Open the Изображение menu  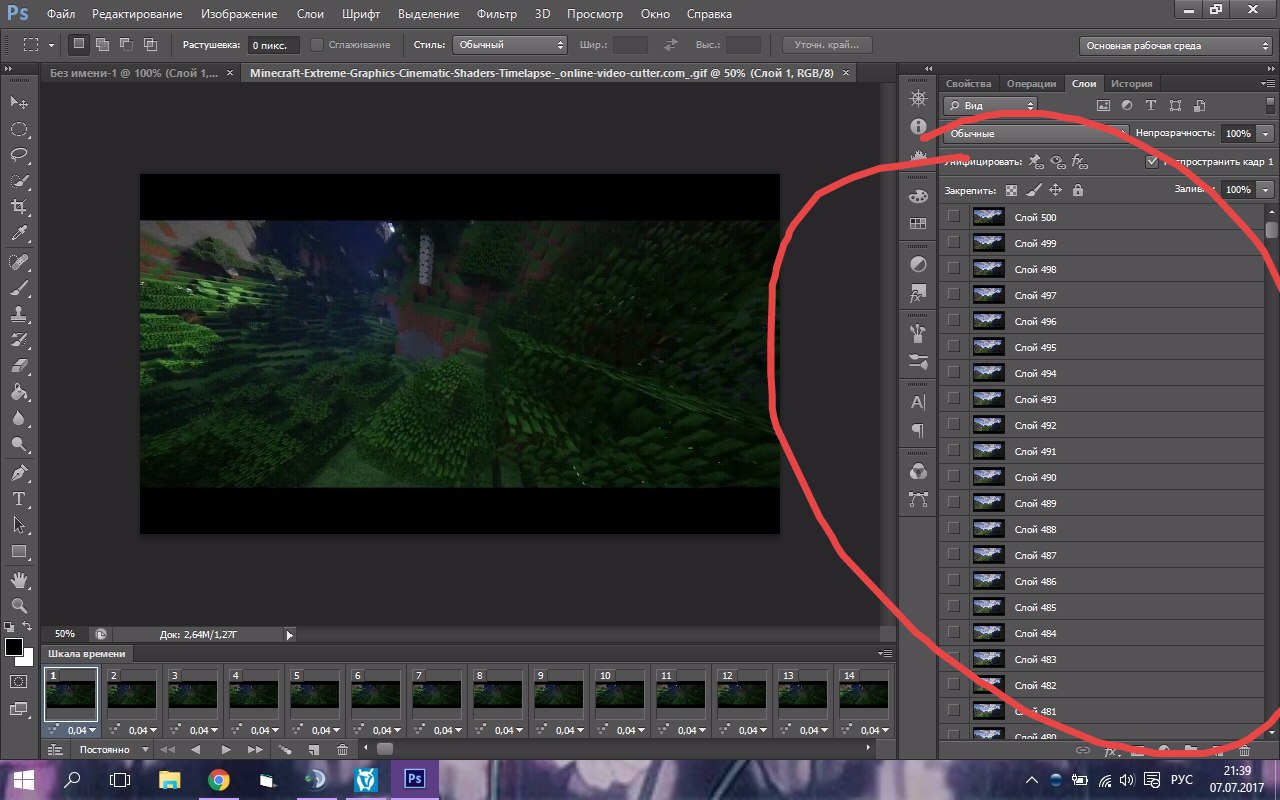[x=239, y=14]
